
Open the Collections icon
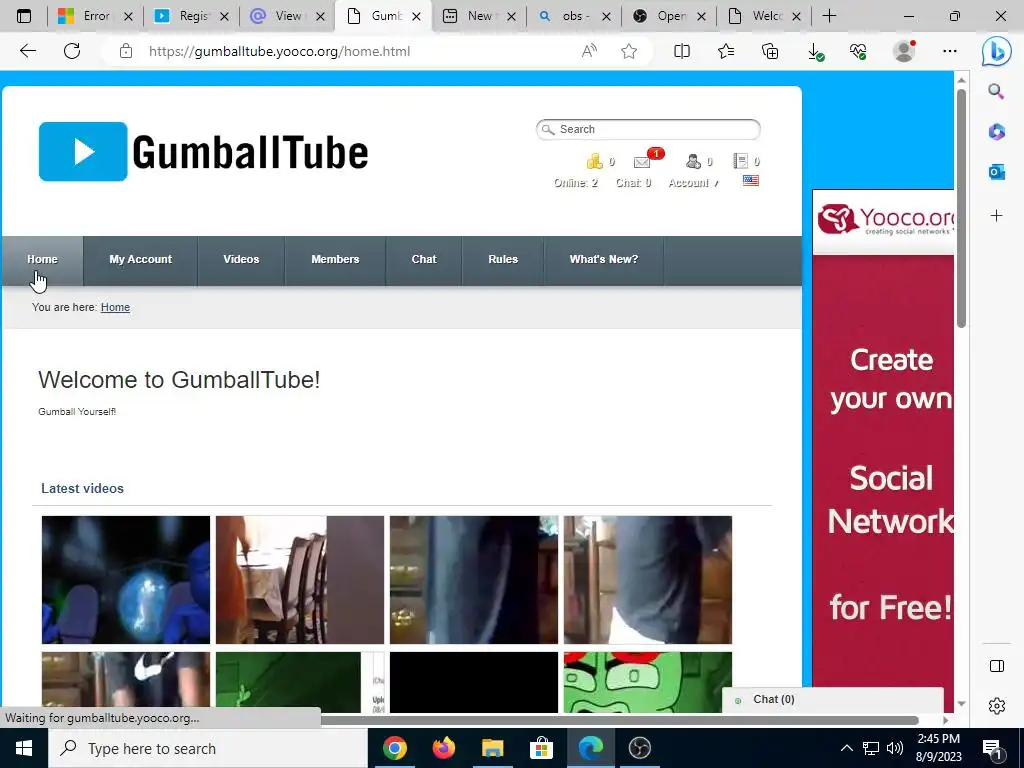(x=770, y=51)
